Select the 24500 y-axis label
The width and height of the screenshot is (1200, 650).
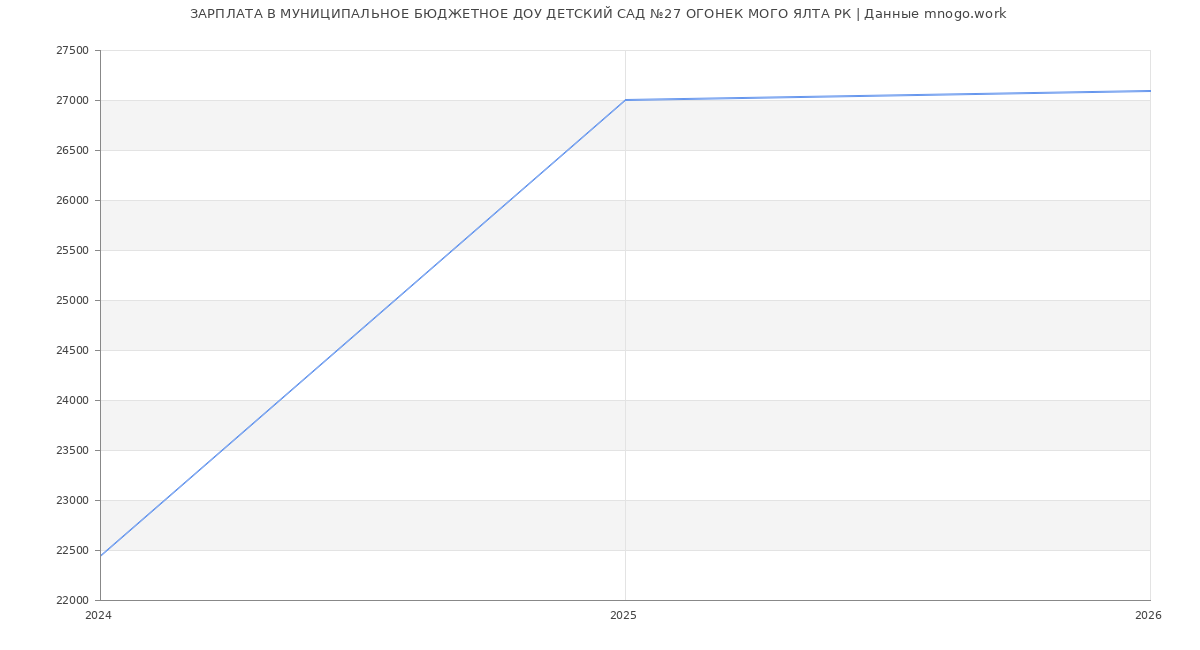[72, 350]
